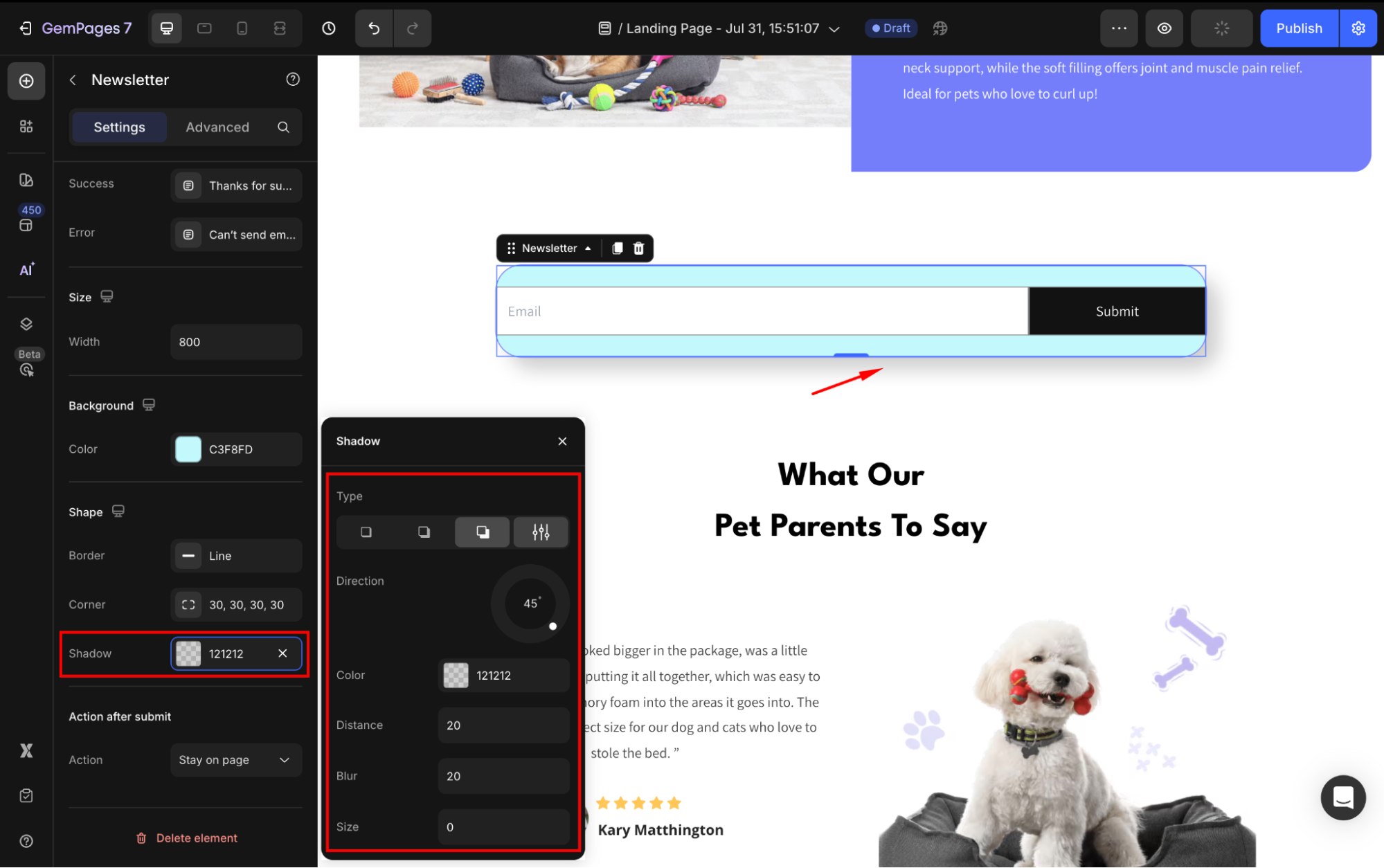Image resolution: width=1384 pixels, height=868 pixels.
Task: Open version history clock icon
Action: click(329, 28)
